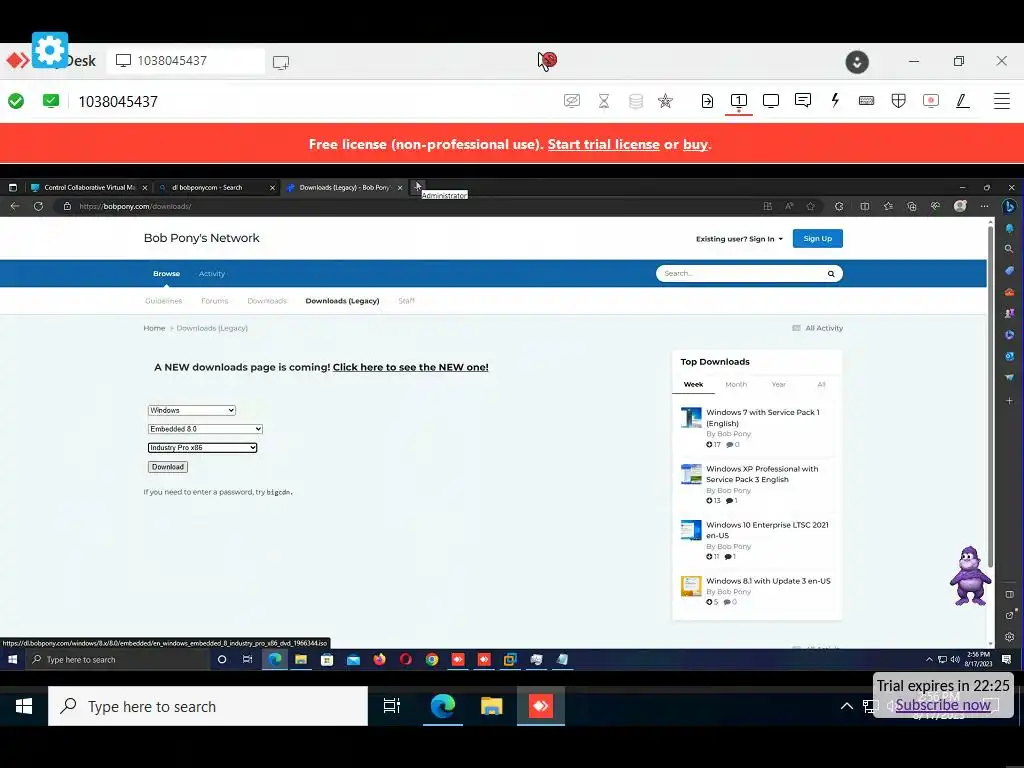Open the shield Permissions icon
This screenshot has height=768, width=1024.
pyautogui.click(x=899, y=101)
